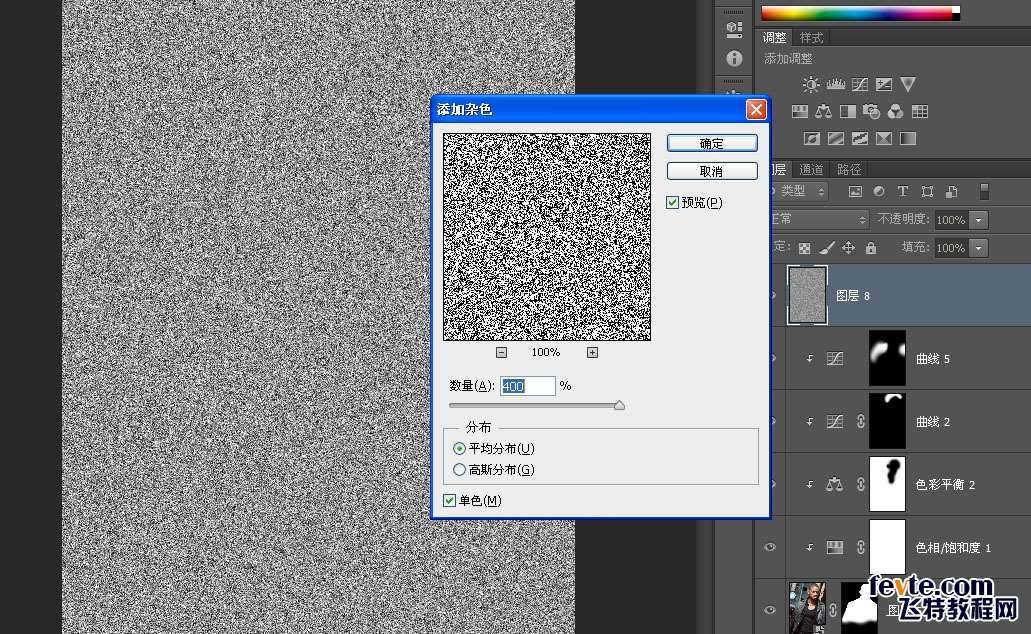Add a Black & White adjustment

pos(848,111)
